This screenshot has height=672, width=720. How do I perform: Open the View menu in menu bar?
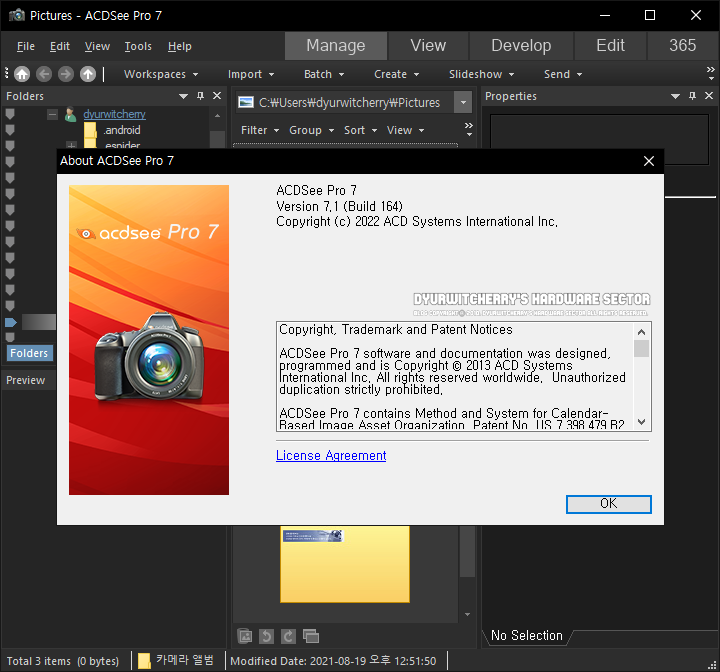coord(97,46)
